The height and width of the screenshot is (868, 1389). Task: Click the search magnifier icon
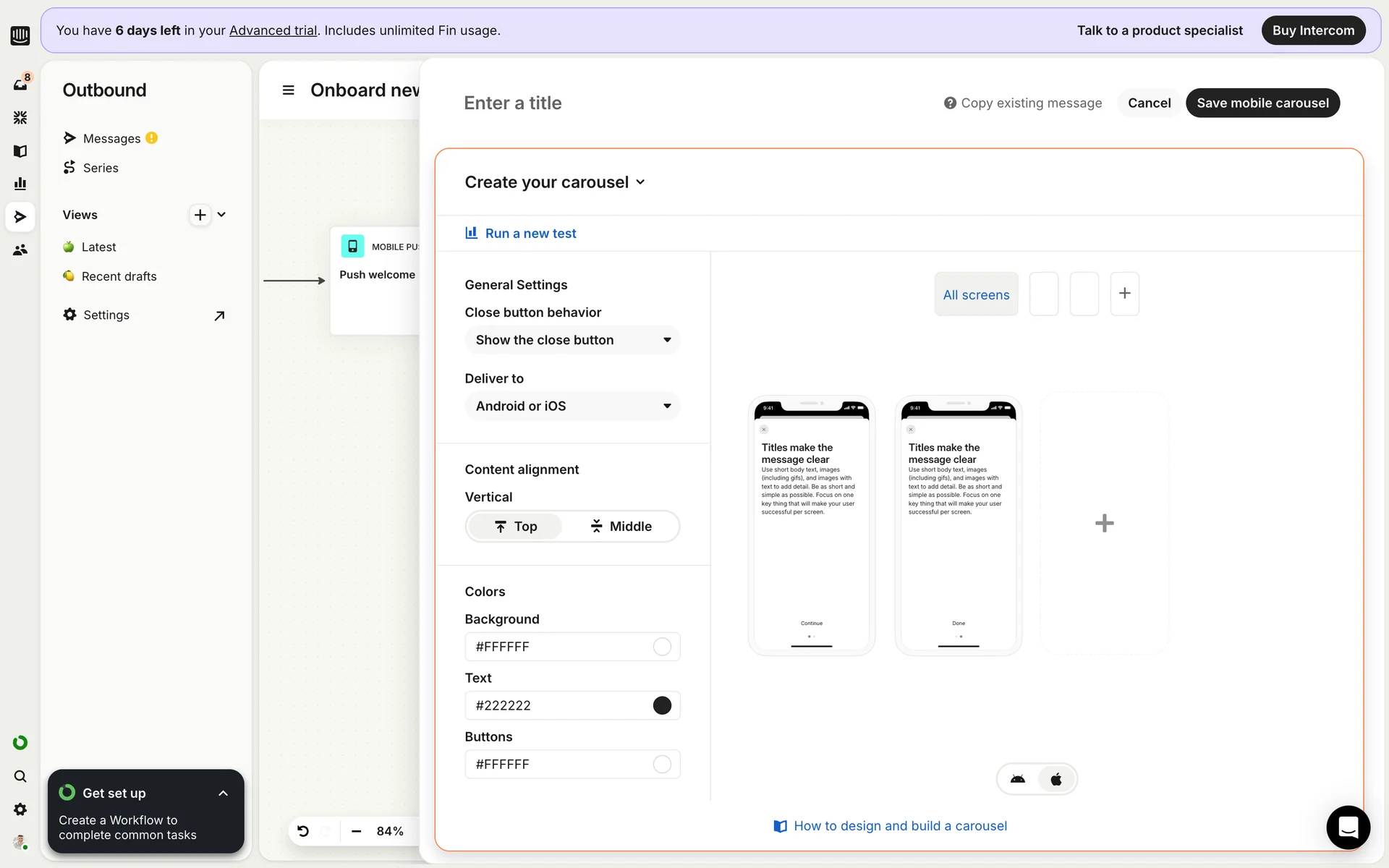tap(20, 776)
